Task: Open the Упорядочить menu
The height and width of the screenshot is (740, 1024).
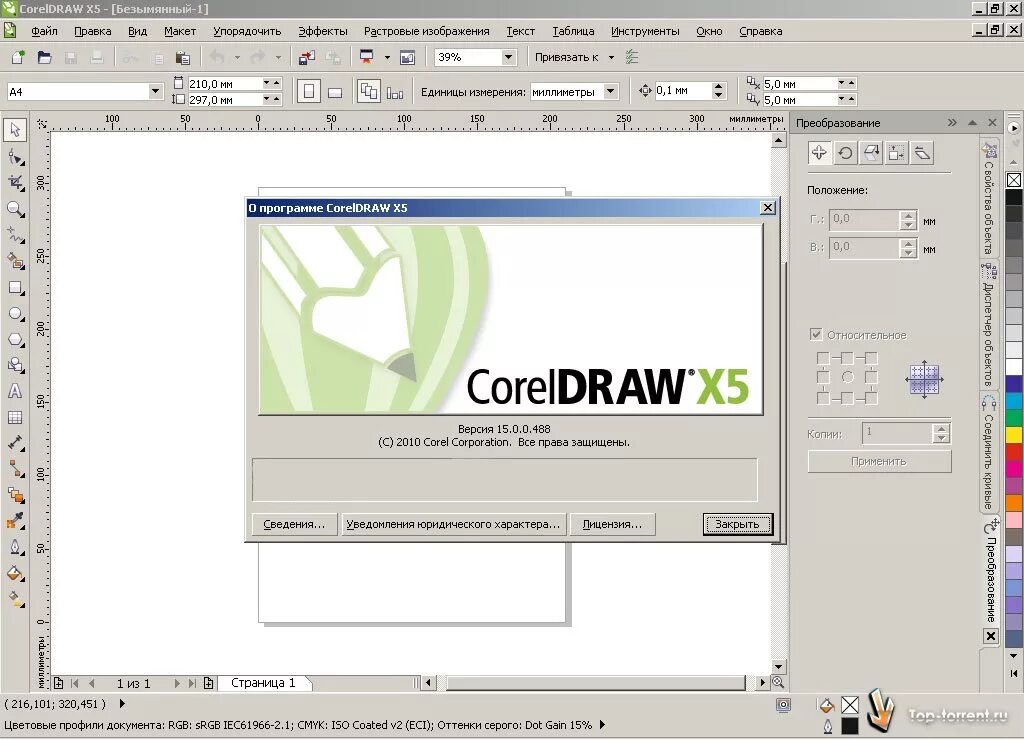Action: pyautogui.click(x=247, y=31)
